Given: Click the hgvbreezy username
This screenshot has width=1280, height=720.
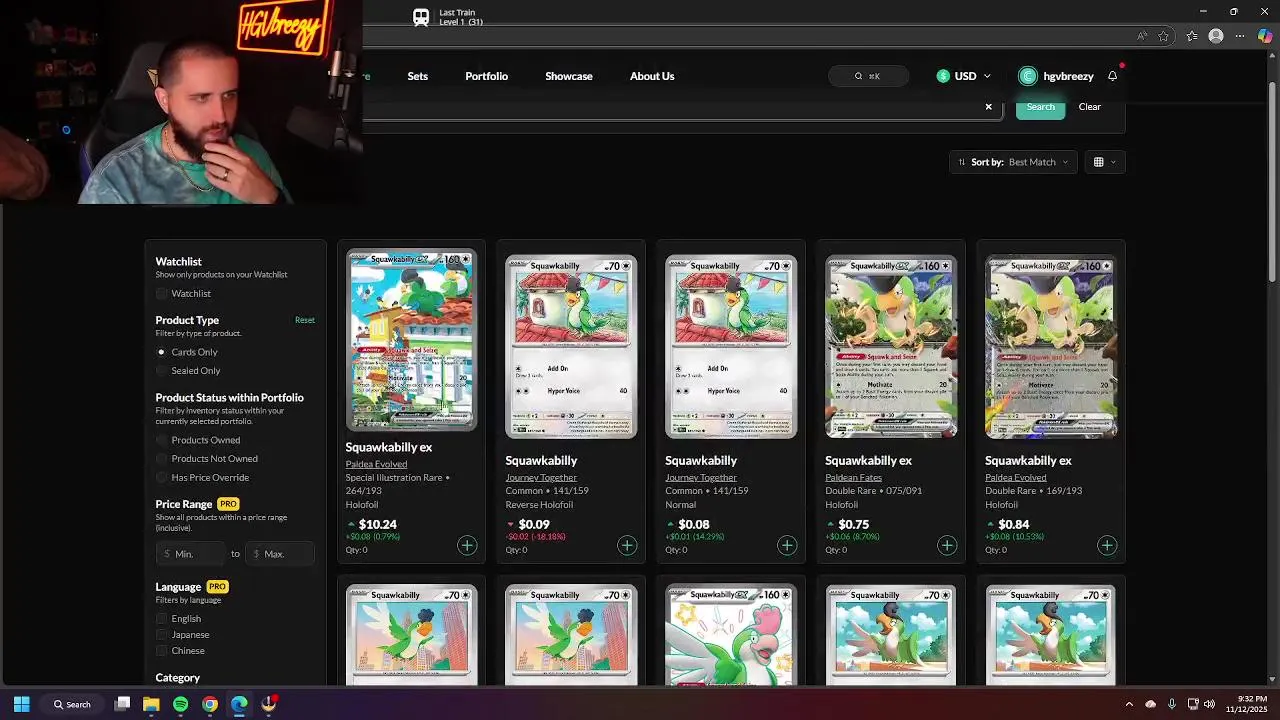Looking at the screenshot, I should 1068,76.
